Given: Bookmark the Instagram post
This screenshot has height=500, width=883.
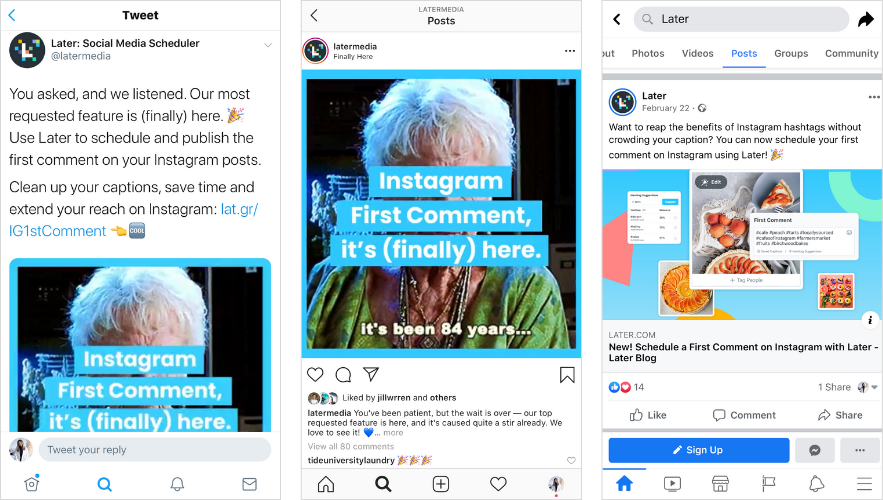Looking at the screenshot, I should pyautogui.click(x=567, y=375).
